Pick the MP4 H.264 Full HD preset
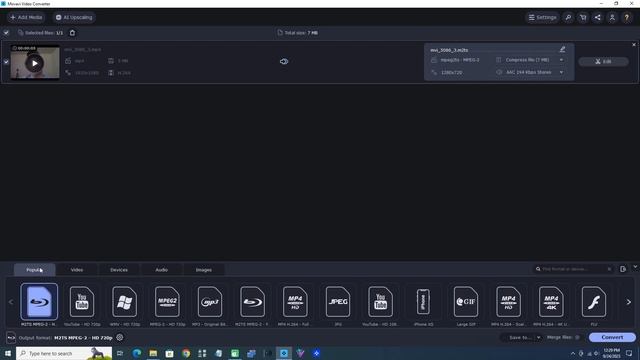The image size is (640, 360). pos(295,302)
